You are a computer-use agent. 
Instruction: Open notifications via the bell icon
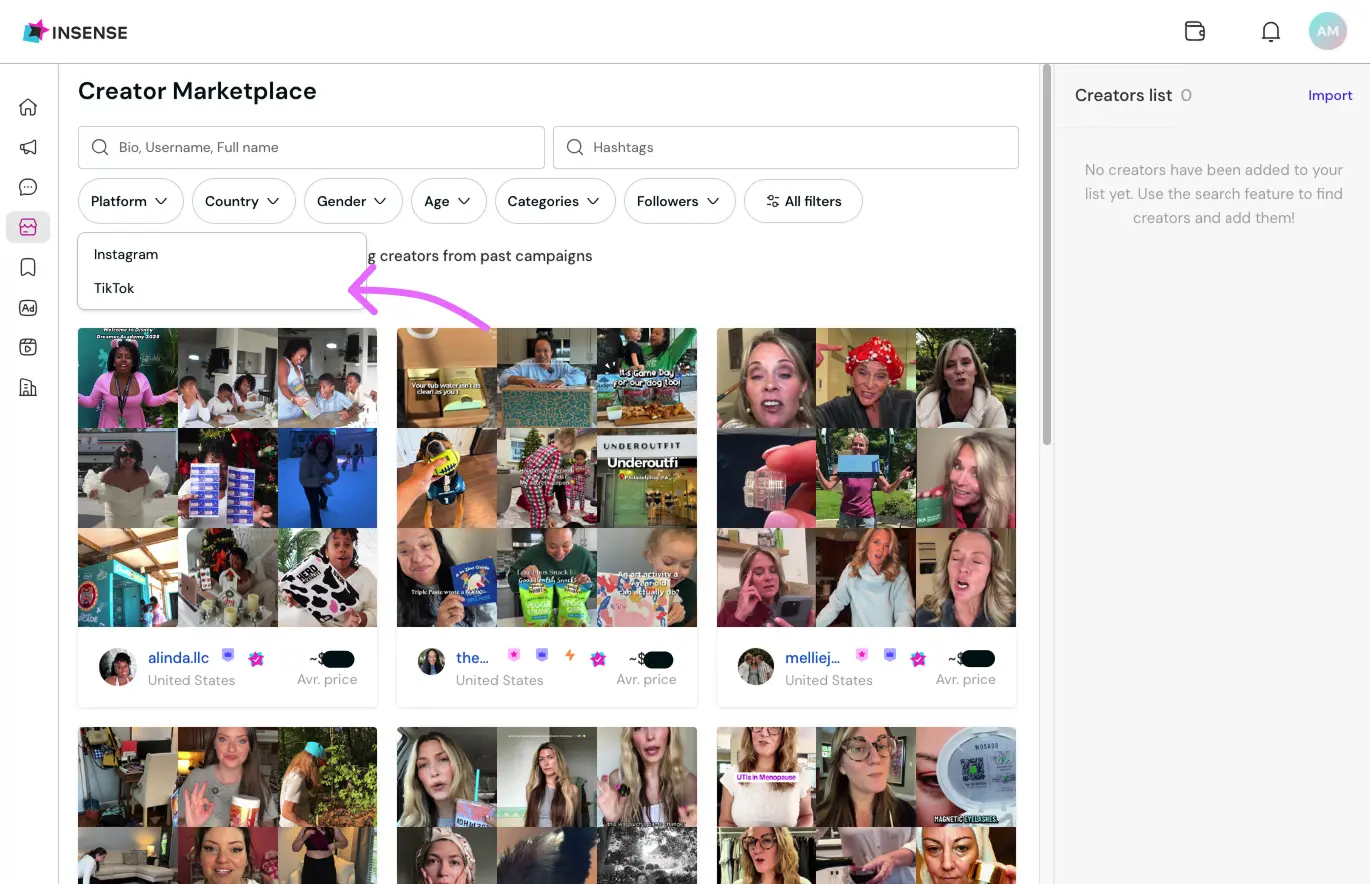coord(1270,31)
